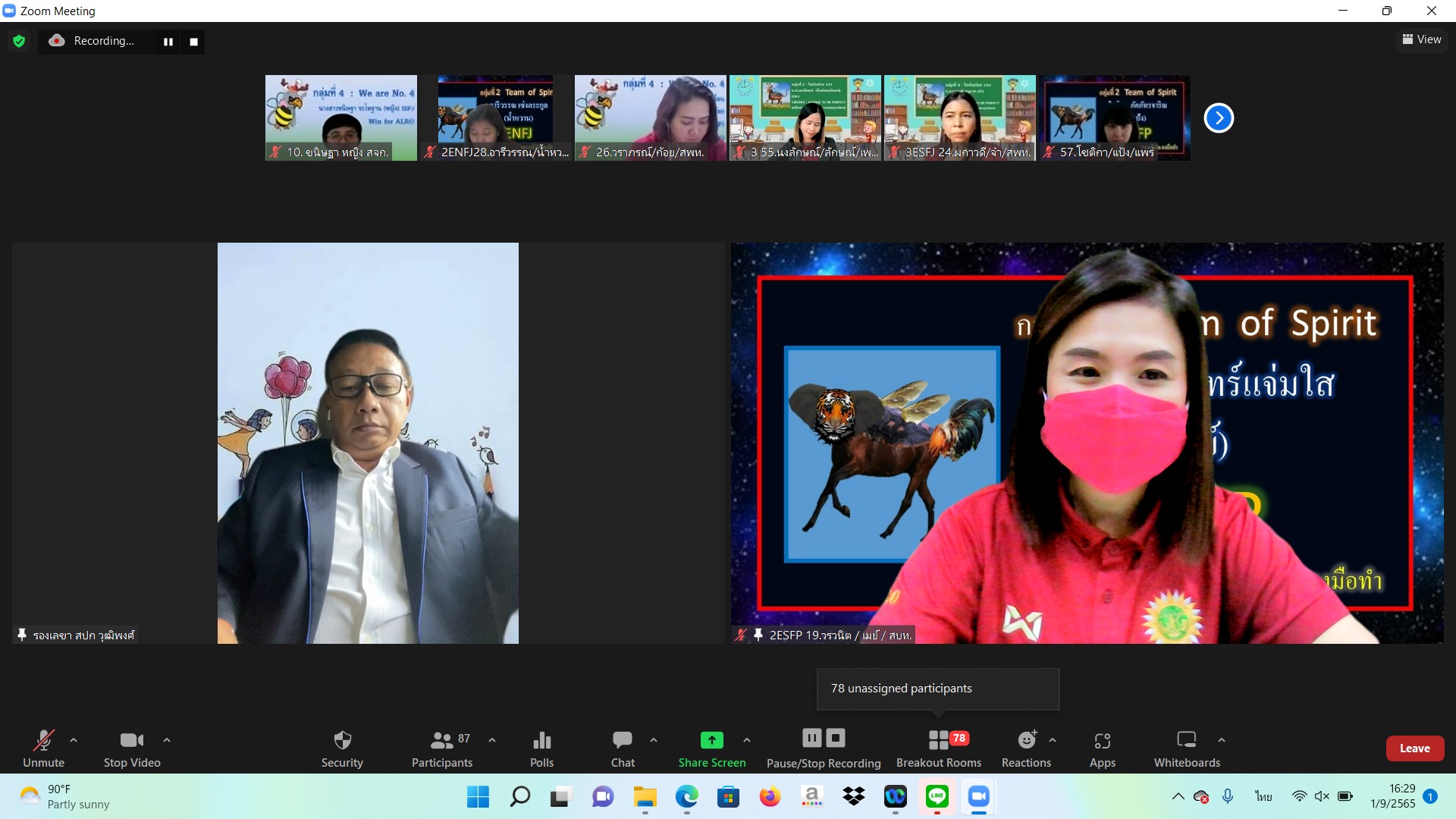
Task: Pause recording in top recording bar
Action: (x=168, y=42)
